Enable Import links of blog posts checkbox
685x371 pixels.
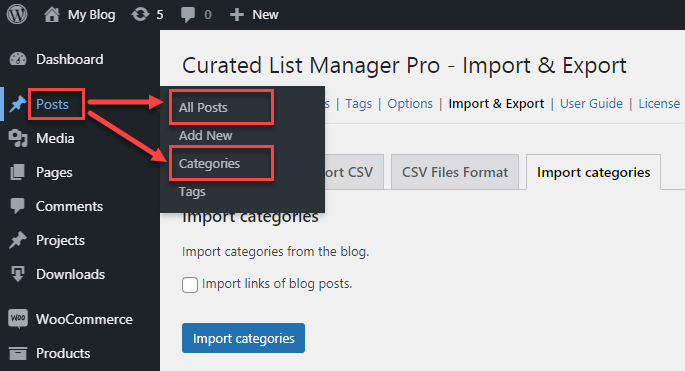tap(190, 285)
